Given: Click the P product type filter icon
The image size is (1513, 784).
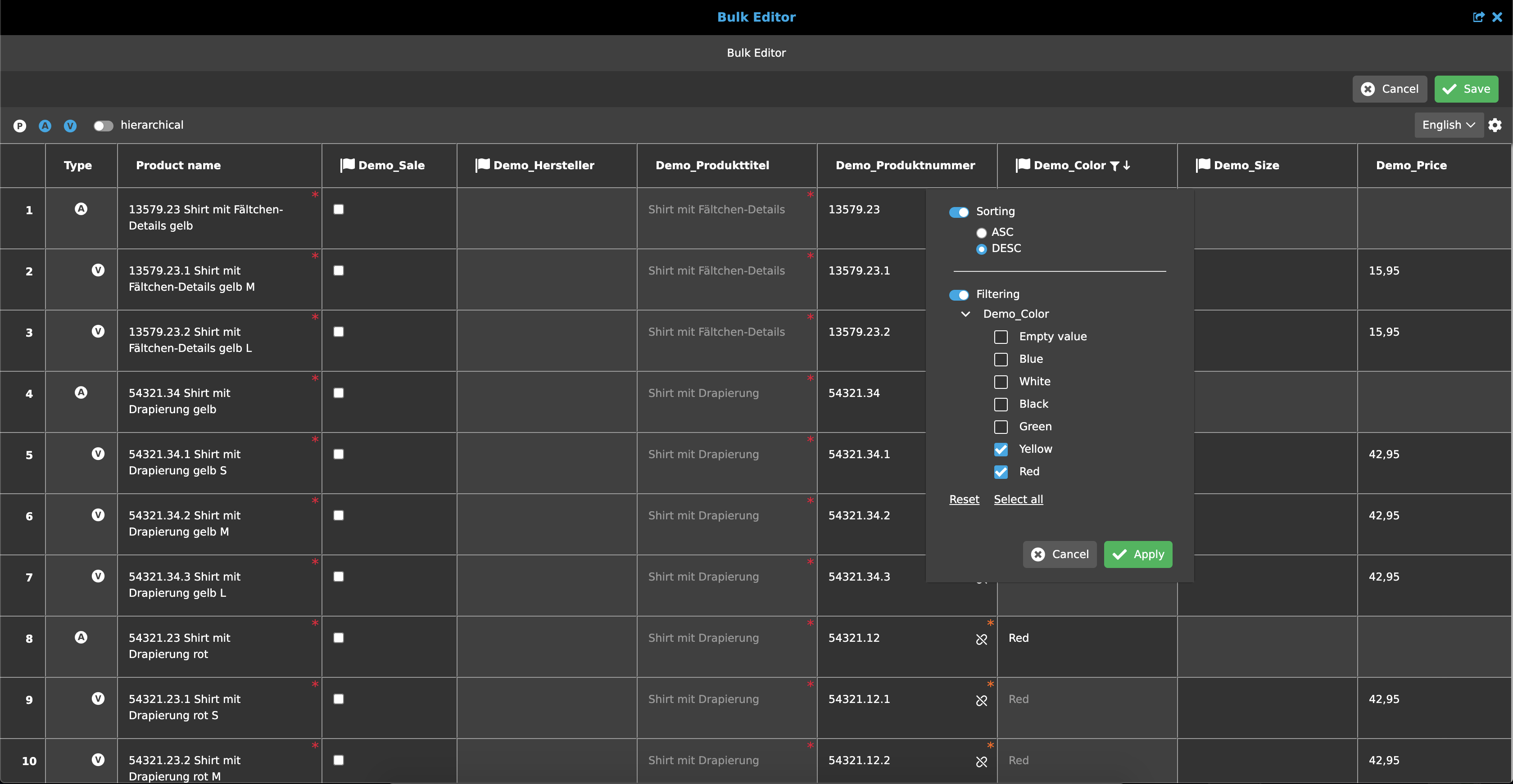Looking at the screenshot, I should [x=20, y=126].
